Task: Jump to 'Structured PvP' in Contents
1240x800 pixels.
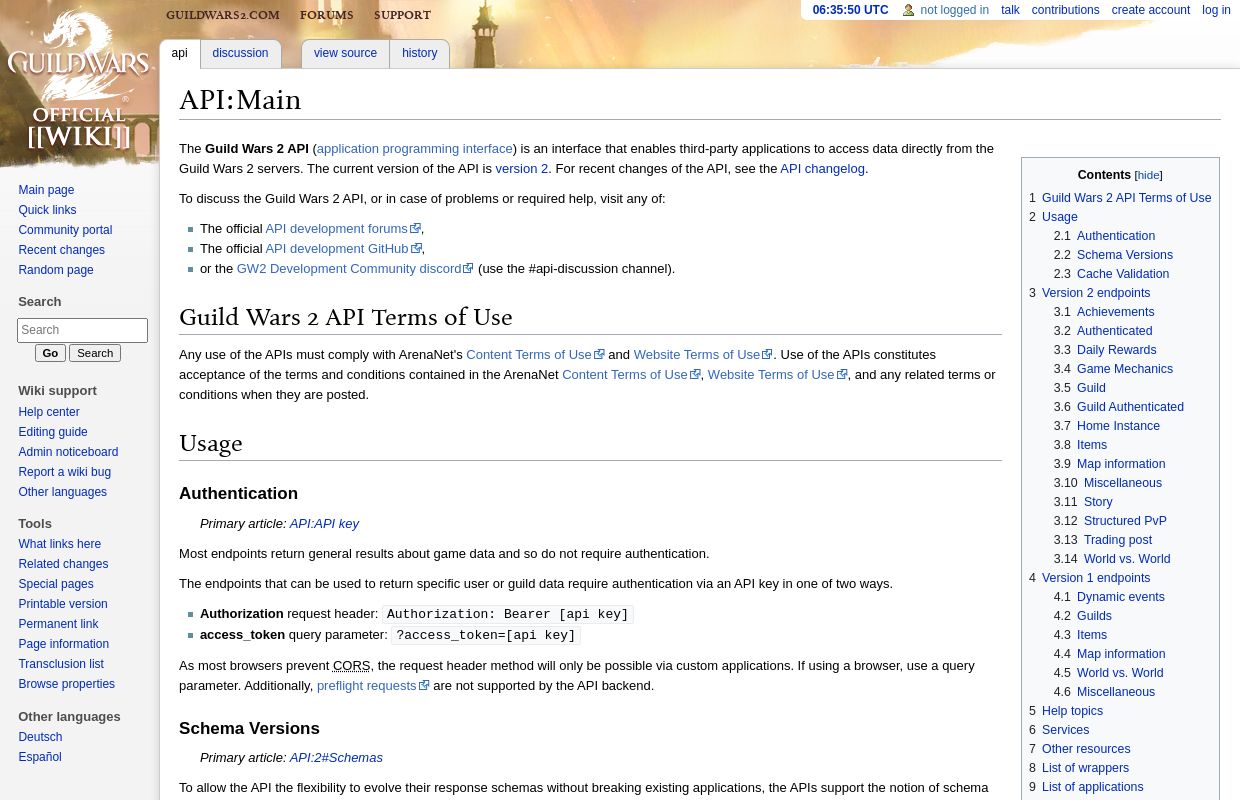Action: 1125,521
